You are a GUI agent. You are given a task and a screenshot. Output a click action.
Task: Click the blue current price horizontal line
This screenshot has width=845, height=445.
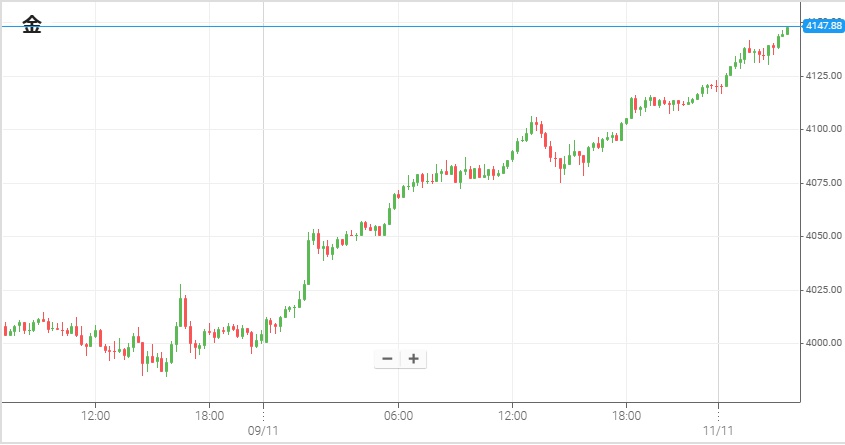[400, 26]
